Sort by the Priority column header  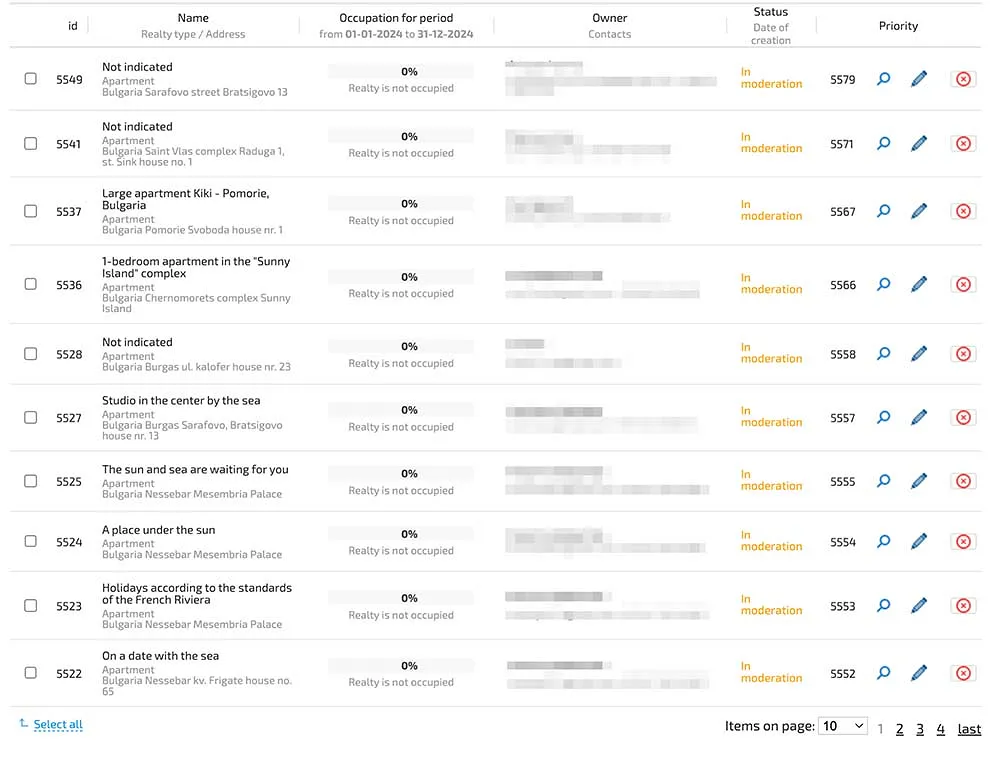pos(898,26)
